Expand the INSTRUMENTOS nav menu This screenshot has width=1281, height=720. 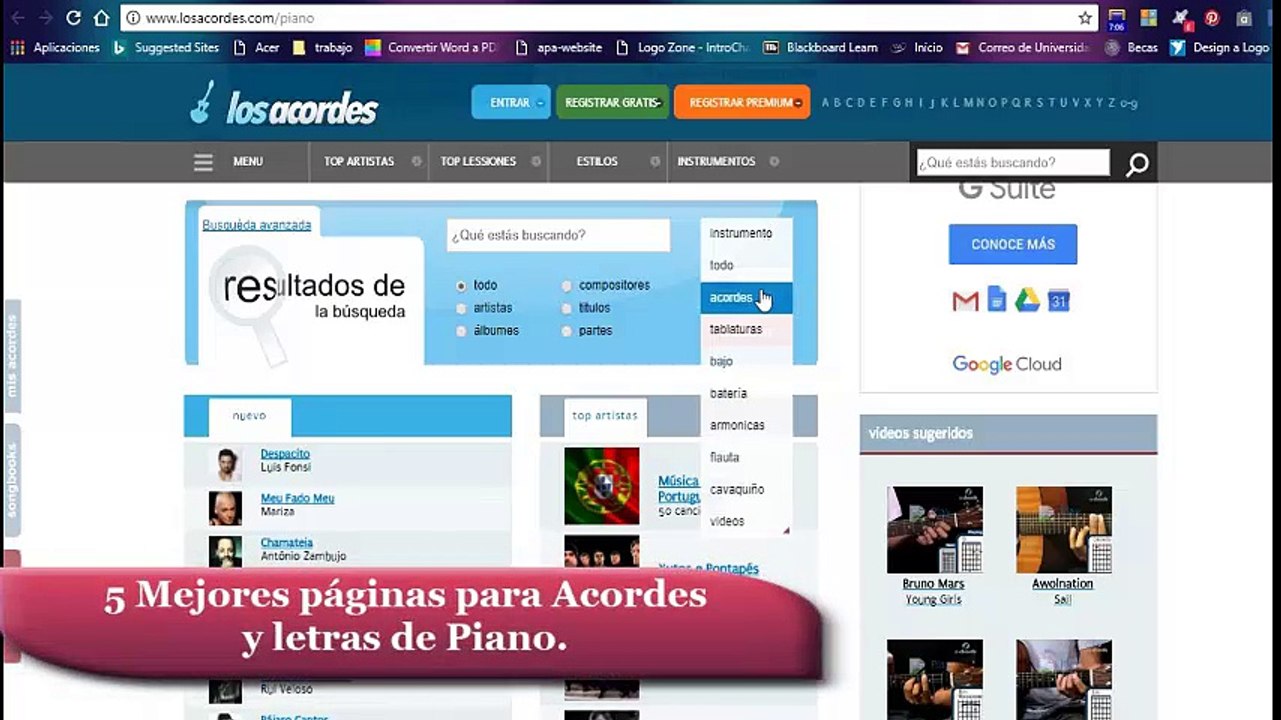point(727,162)
